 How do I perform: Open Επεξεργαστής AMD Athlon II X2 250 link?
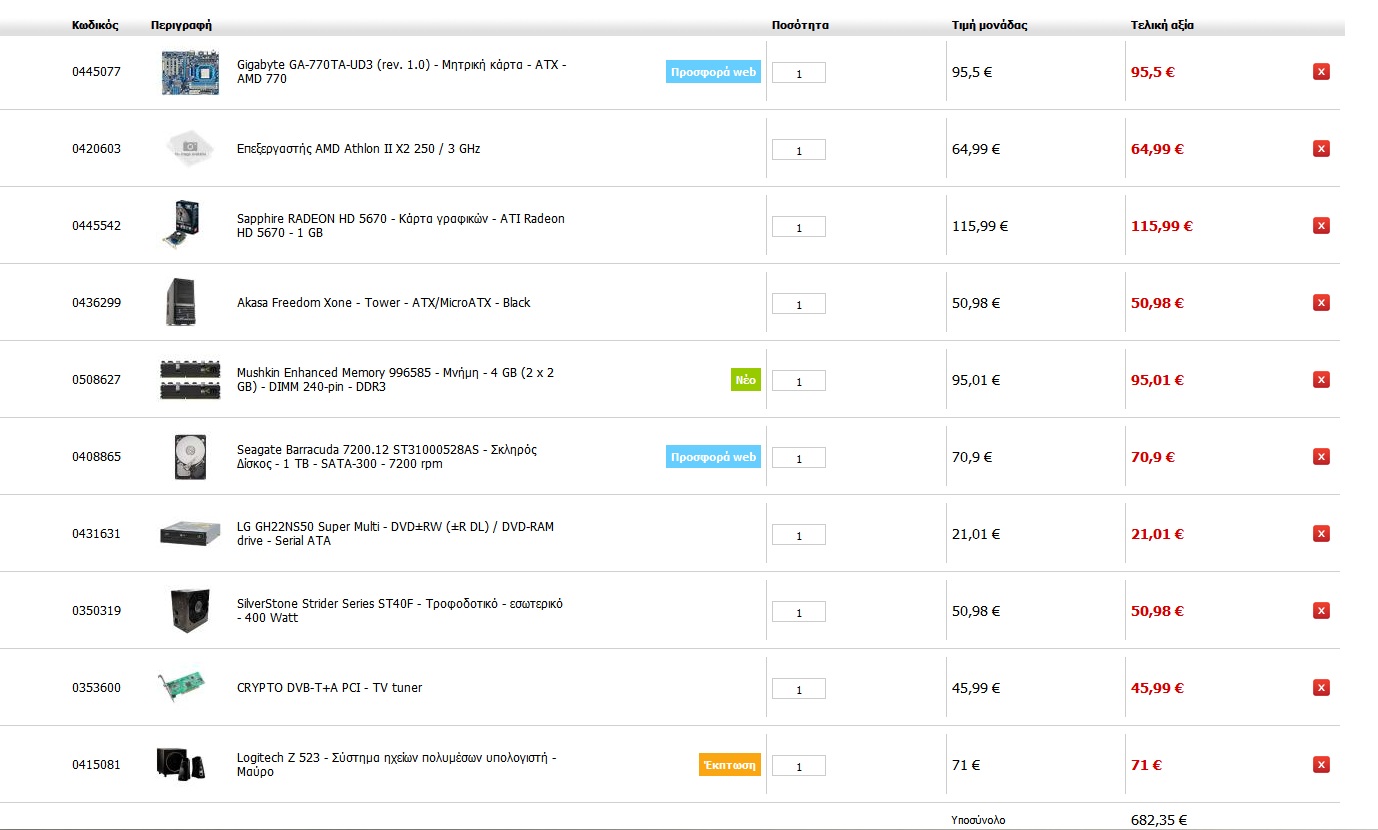tap(359, 149)
